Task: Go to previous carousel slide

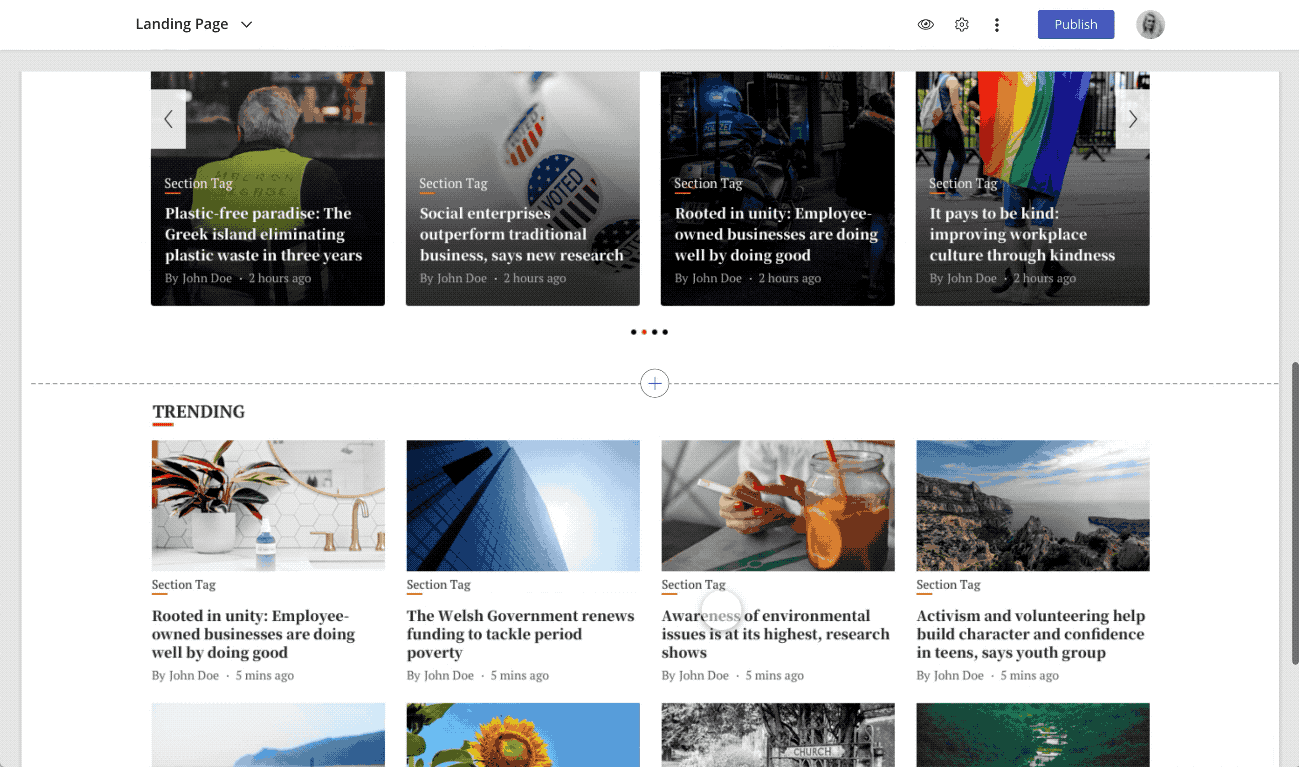Action: [x=168, y=119]
